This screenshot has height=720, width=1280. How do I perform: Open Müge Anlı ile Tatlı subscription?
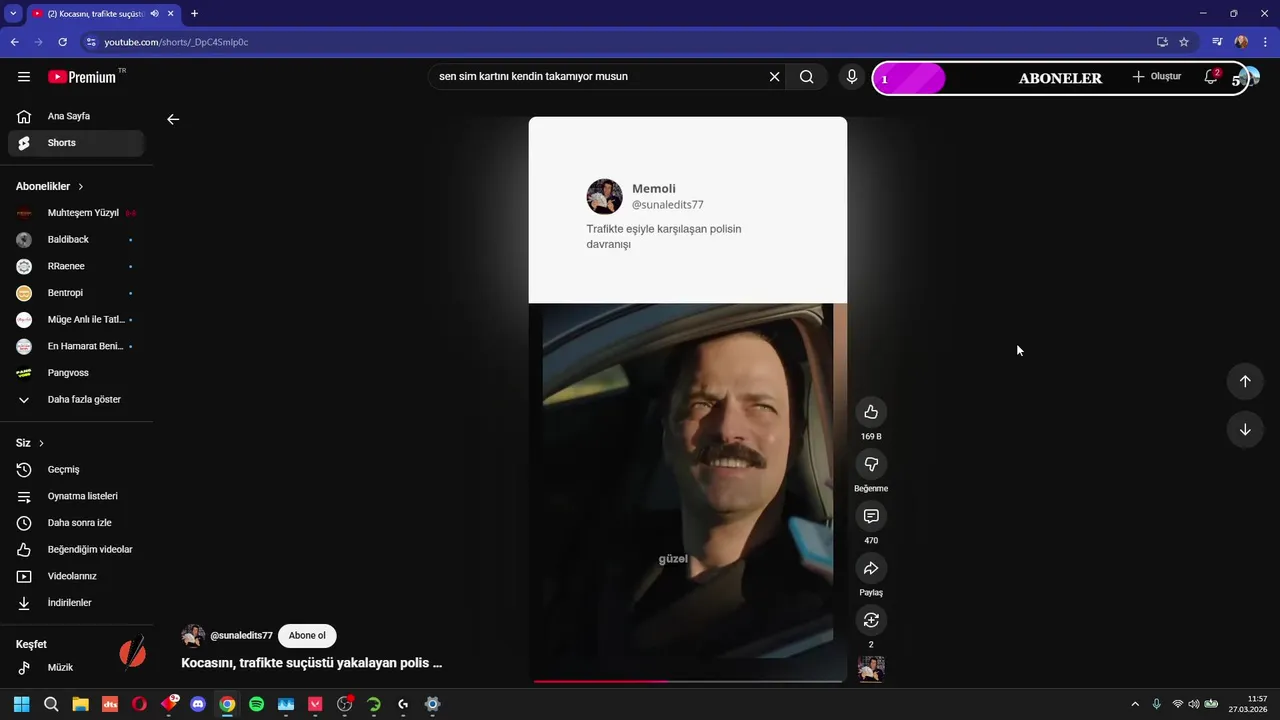76,320
